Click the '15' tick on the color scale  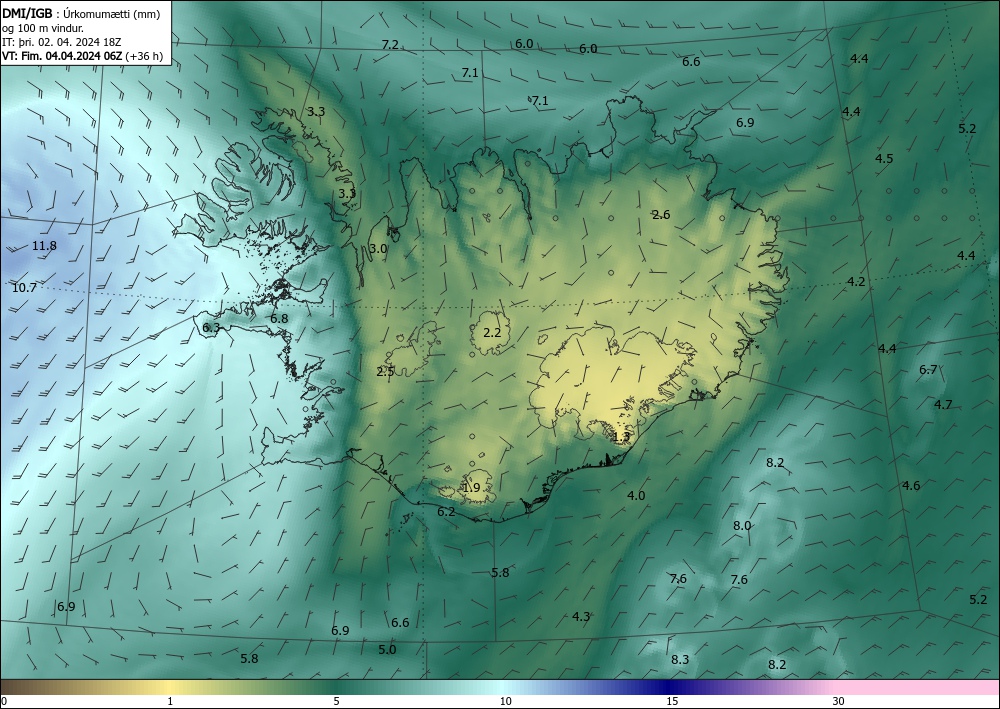pyautogui.click(x=672, y=702)
